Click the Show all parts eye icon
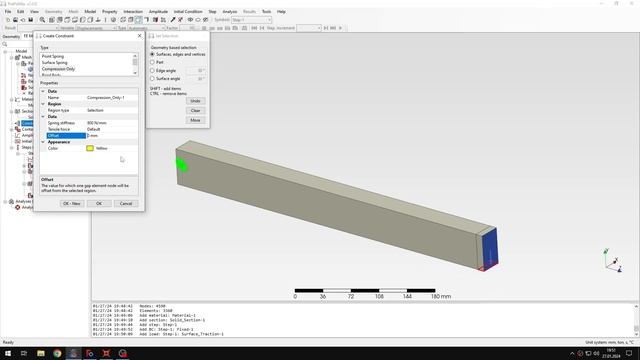The image size is (640, 360). point(190,20)
